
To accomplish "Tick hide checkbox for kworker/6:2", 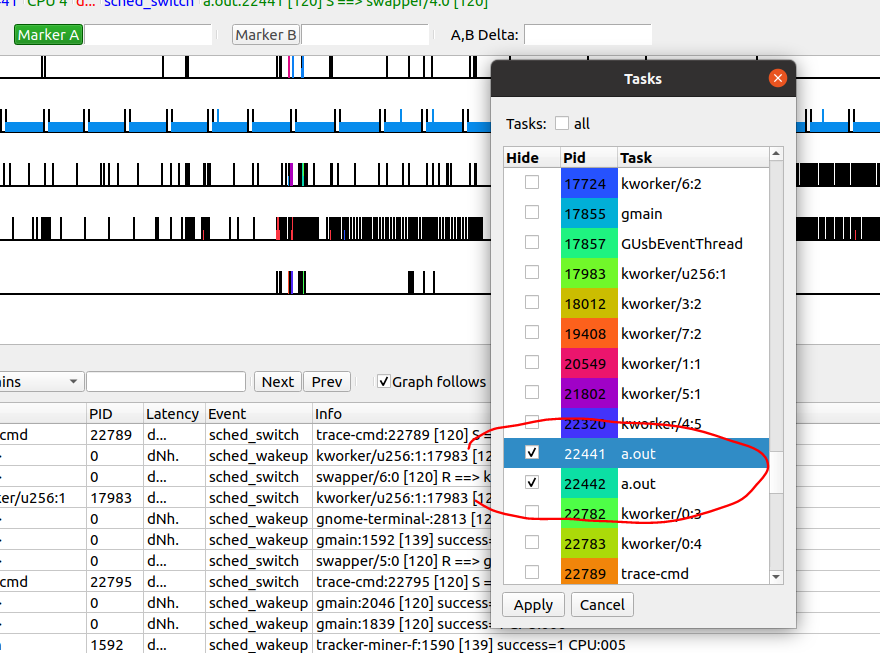I will (x=532, y=183).
